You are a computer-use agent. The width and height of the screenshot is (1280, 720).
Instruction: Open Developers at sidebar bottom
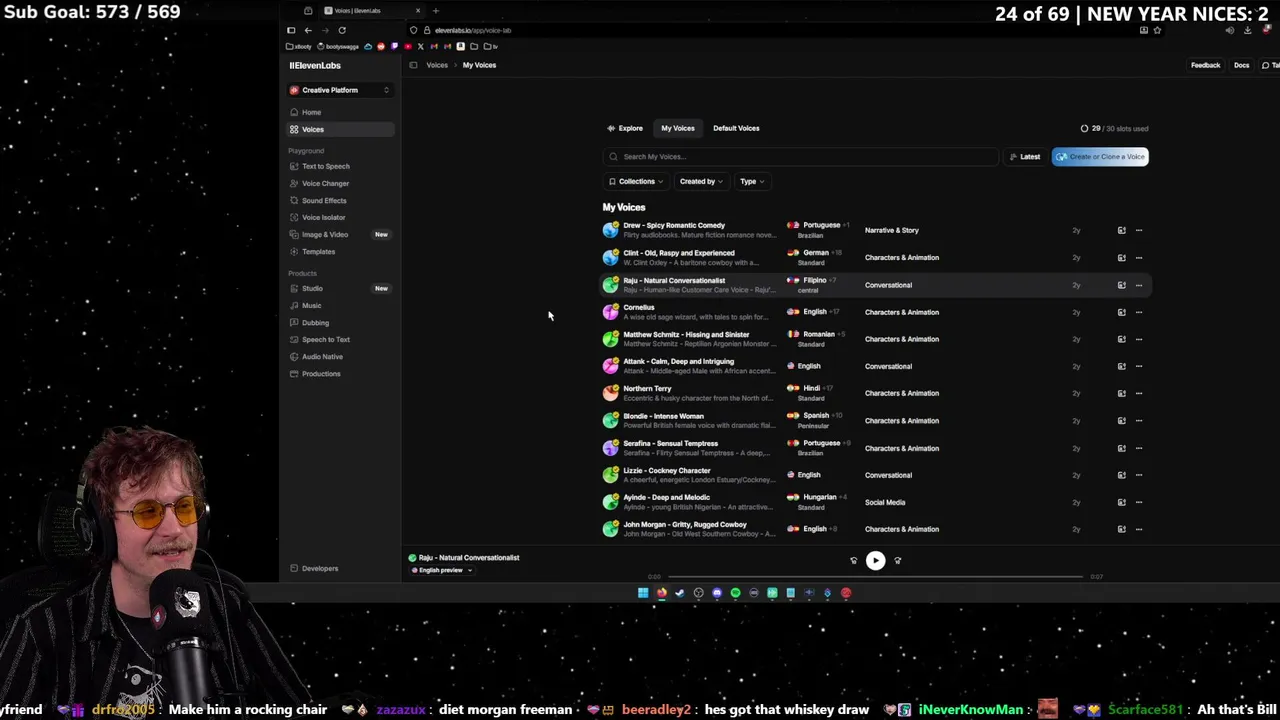pos(320,568)
